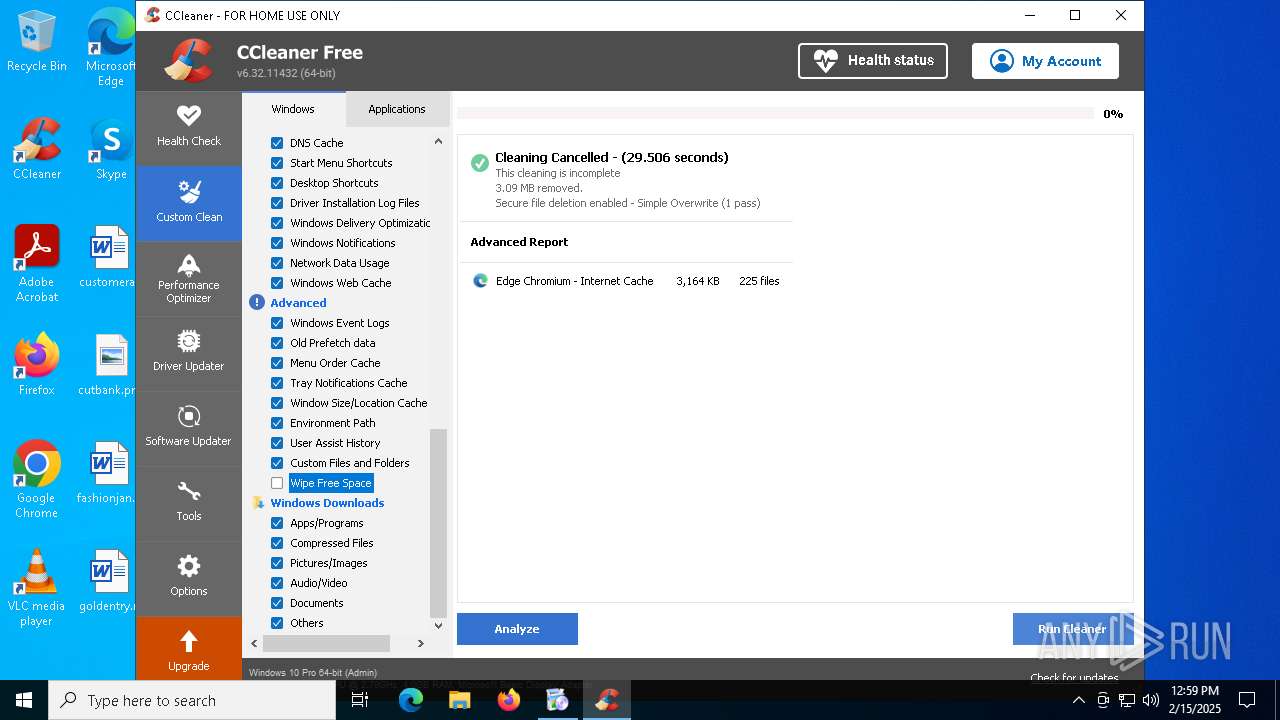The width and height of the screenshot is (1280, 720).
Task: Uncheck Windows Event Logs option
Action: (277, 323)
